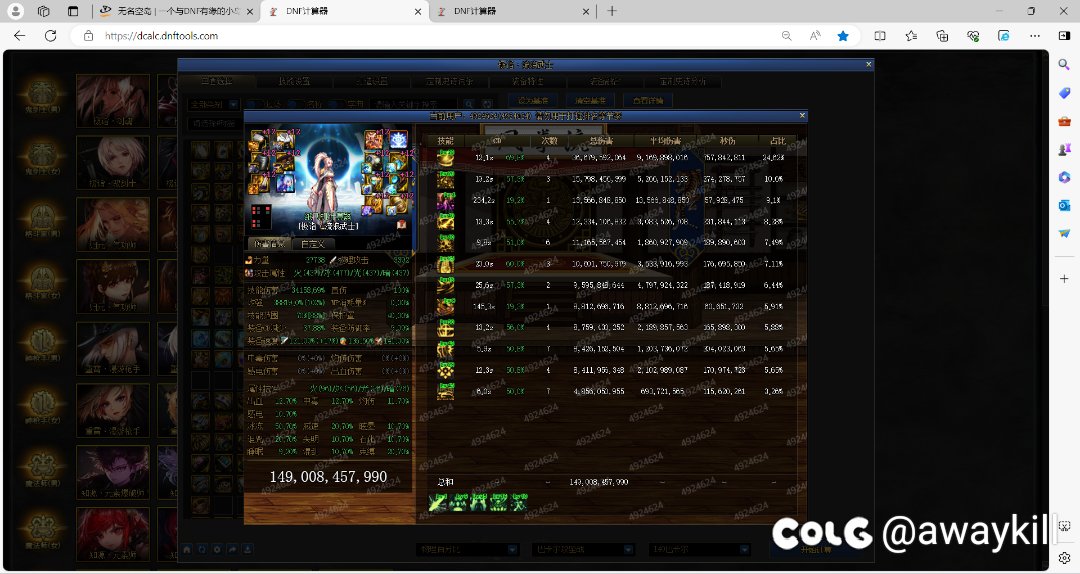1080x574 pixels.
Task: Select the character portrait beside 神枪手(男) emblem
Action: click(x=113, y=349)
